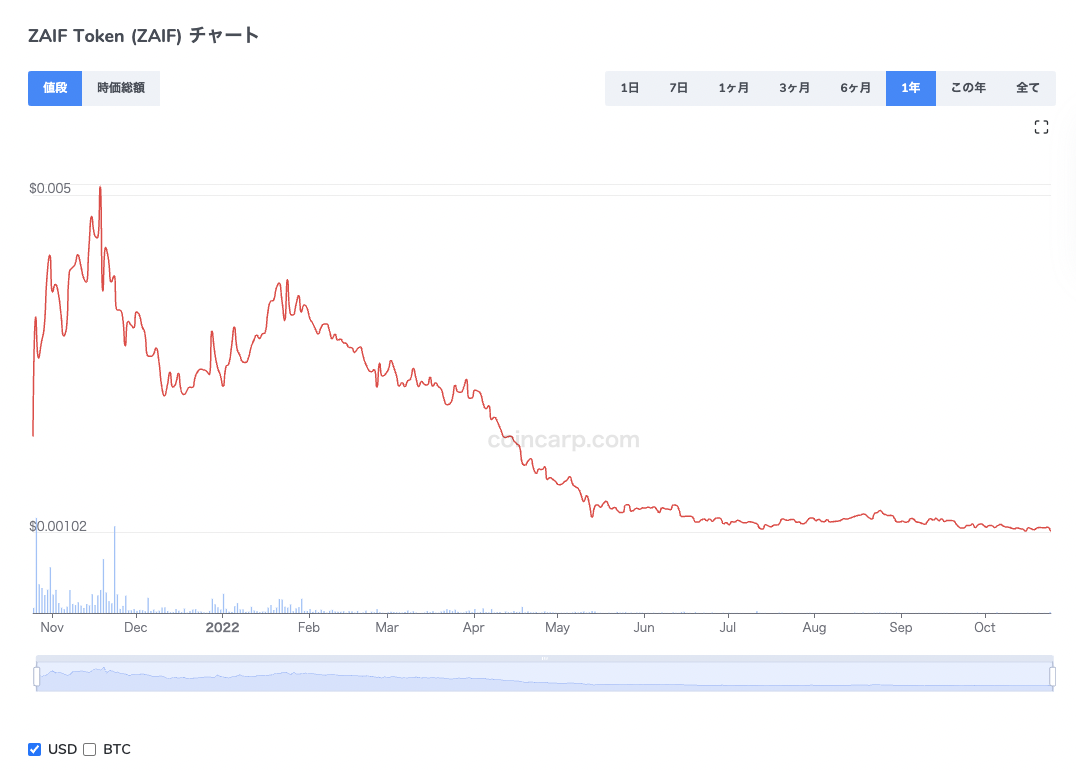The image size is (1076, 771).
Task: Click the fullscreen expand icon above the chart
Action: coord(1041,127)
